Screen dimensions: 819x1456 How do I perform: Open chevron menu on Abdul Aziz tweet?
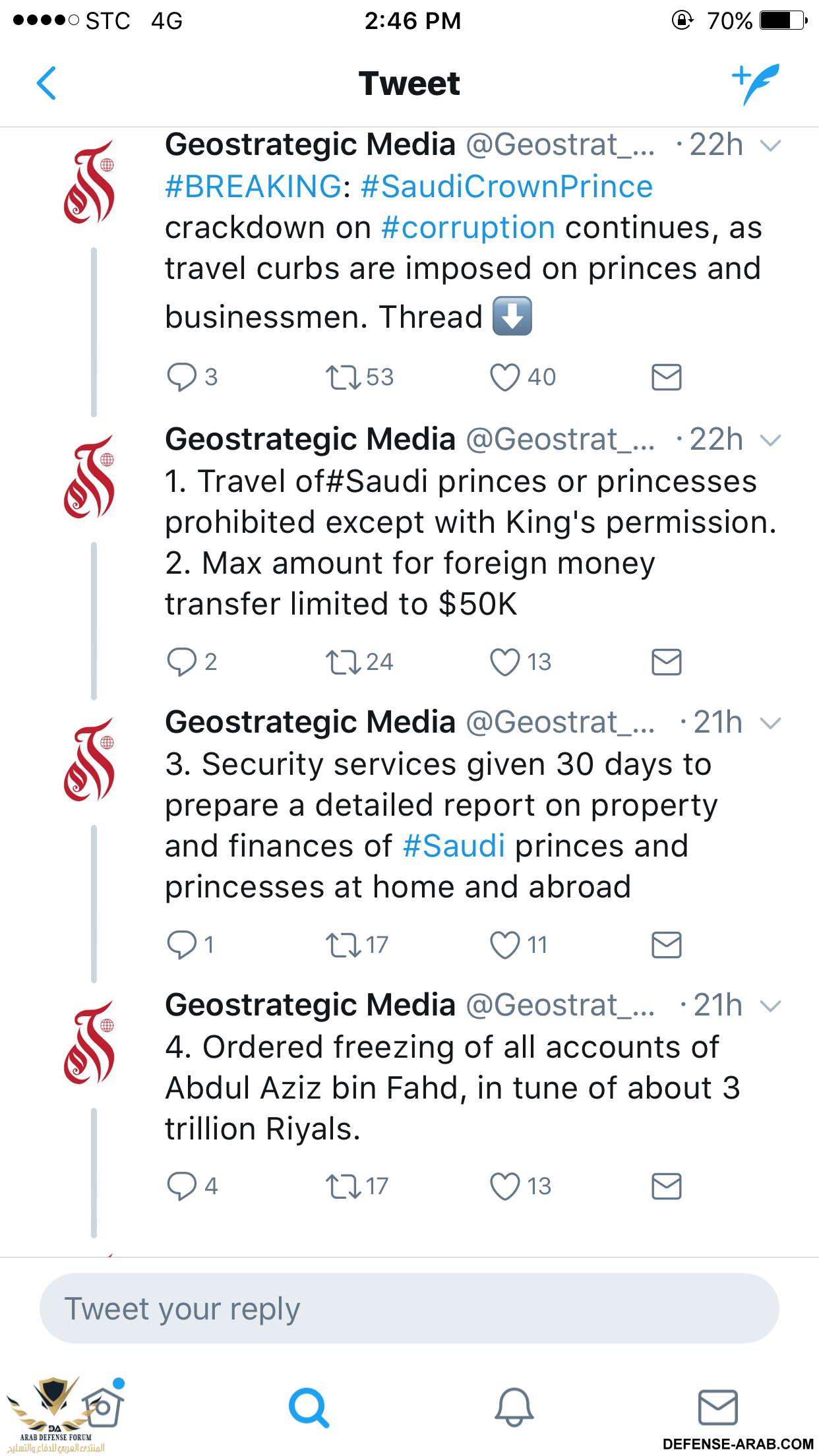[x=770, y=1006]
